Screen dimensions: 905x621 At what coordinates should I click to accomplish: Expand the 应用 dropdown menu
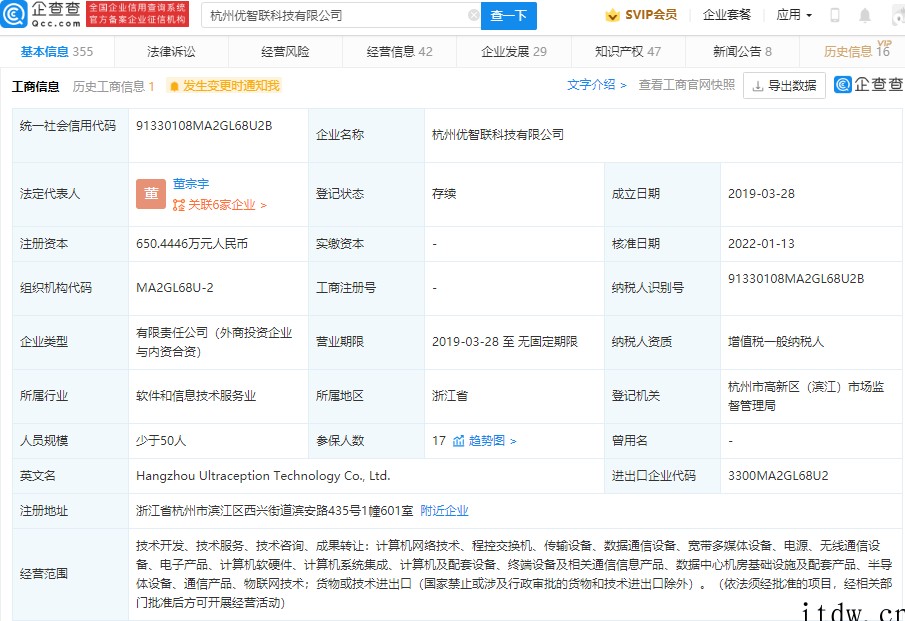tap(794, 15)
